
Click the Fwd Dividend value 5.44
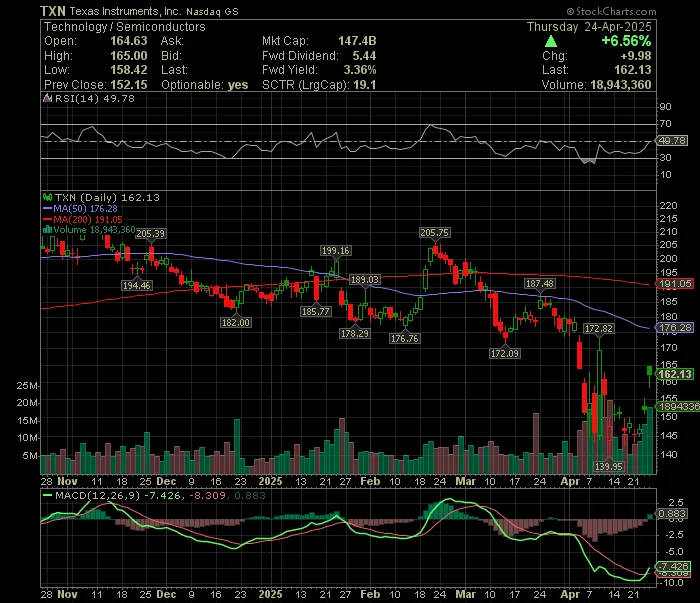(364, 56)
